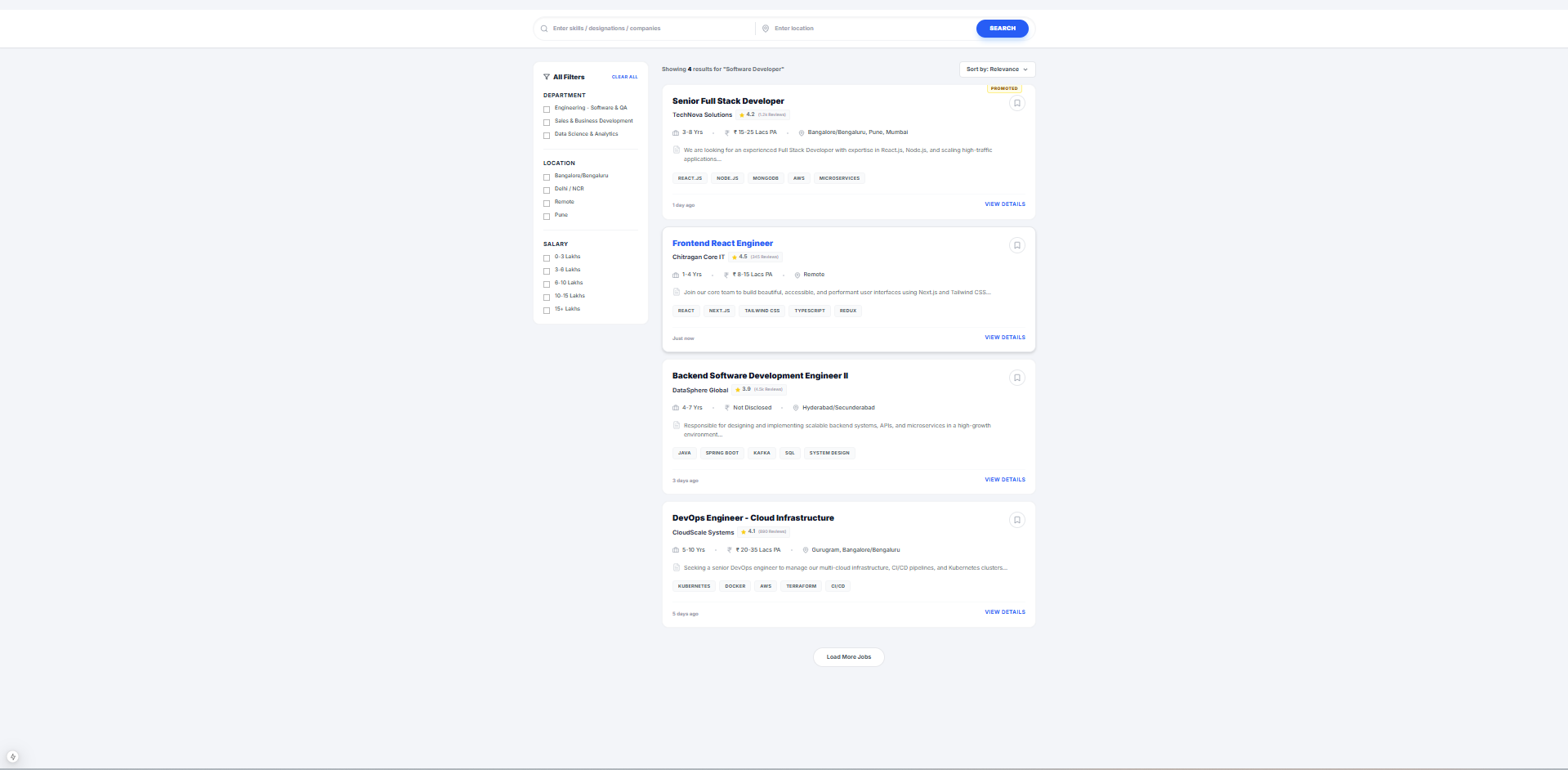The width and height of the screenshot is (1568, 770).
Task: View details of Senior Full Stack Developer
Action: click(x=1004, y=204)
